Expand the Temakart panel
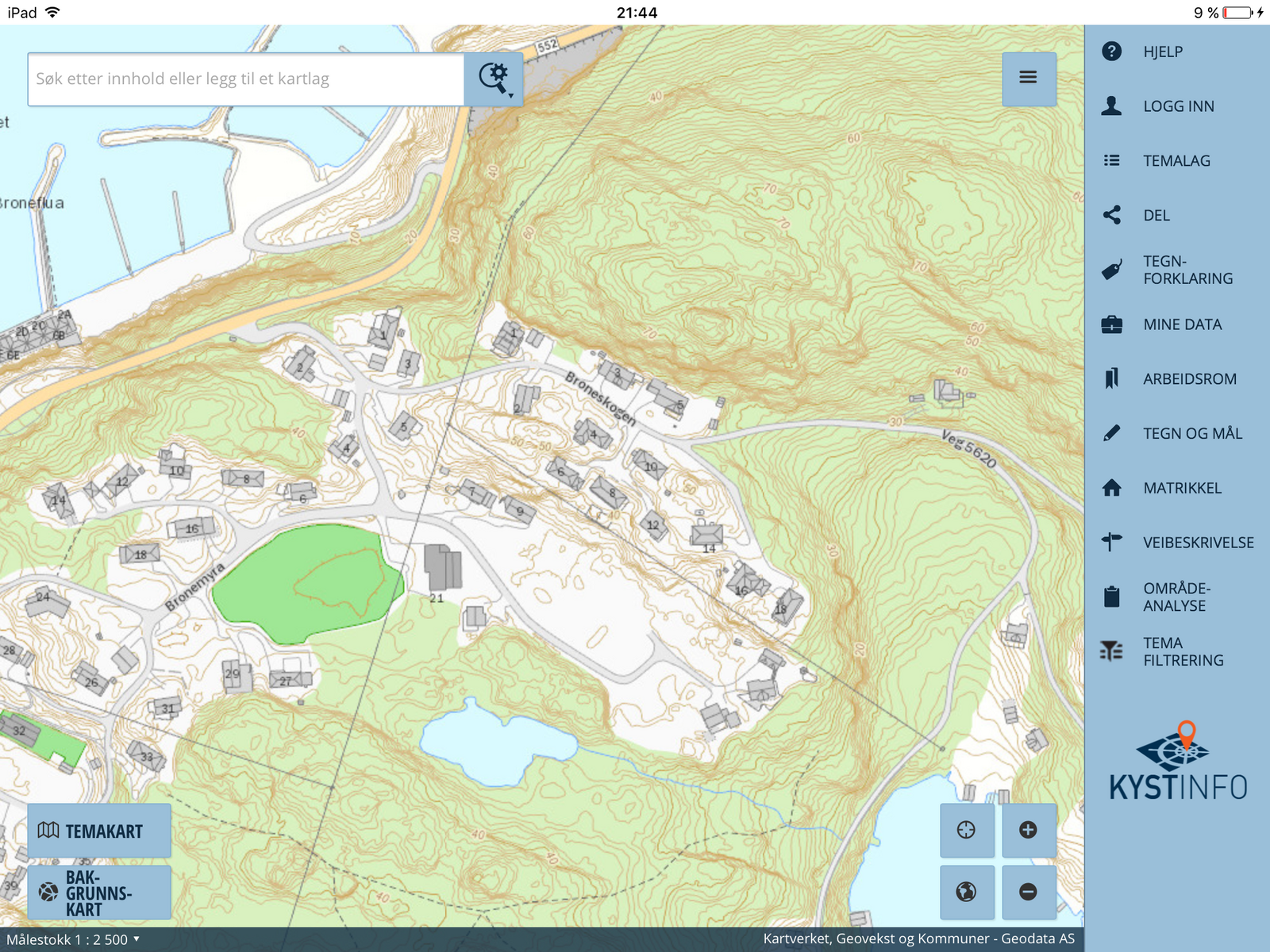Viewport: 1270px width, 952px height. tap(99, 831)
